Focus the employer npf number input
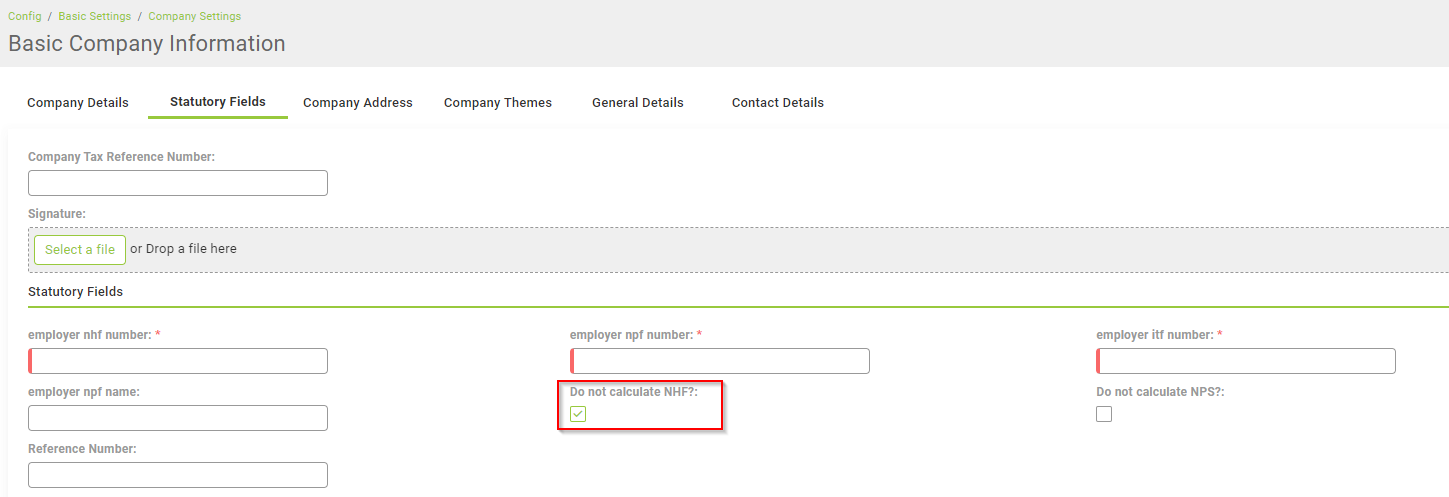 coord(720,361)
